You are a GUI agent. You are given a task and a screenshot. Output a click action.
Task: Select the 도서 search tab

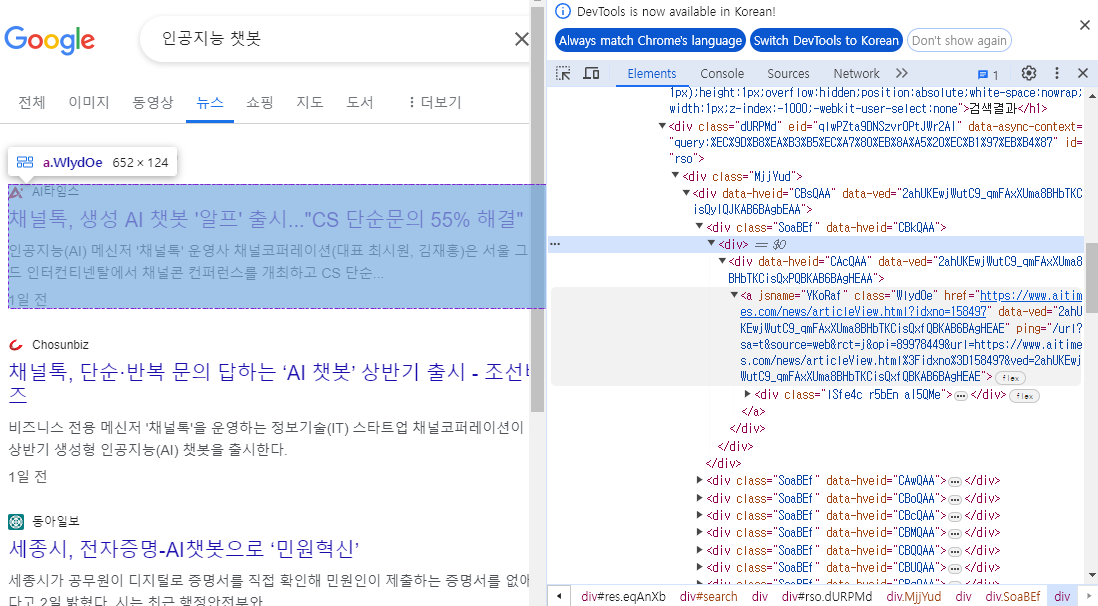click(x=359, y=102)
